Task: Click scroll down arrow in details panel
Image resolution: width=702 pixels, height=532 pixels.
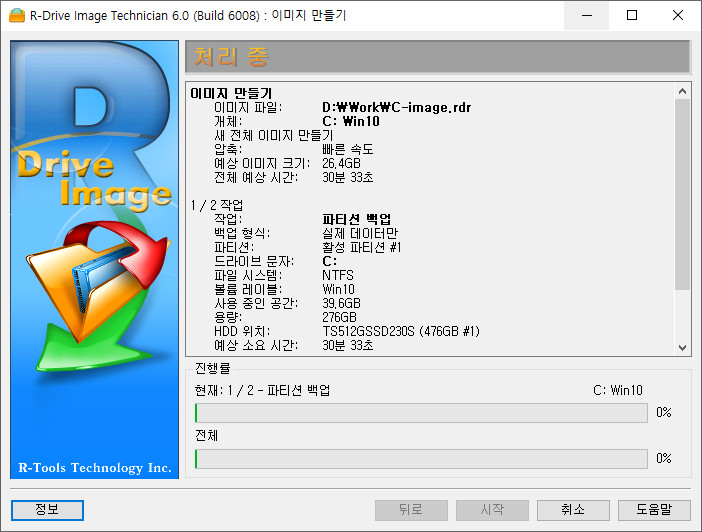Action: point(682,348)
